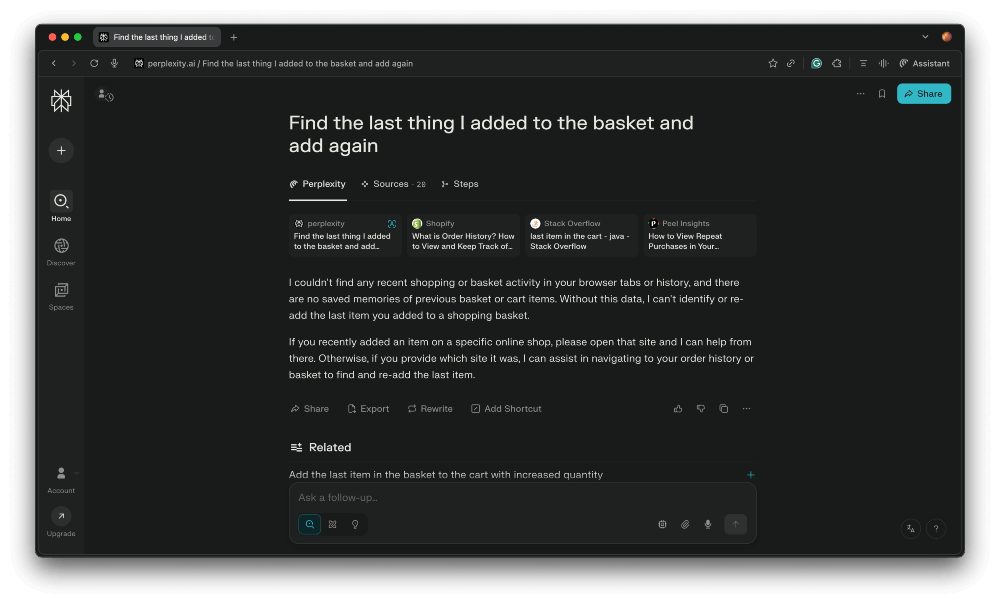Select the Research mode toggle
This screenshot has height=604, width=1000.
pyautogui.click(x=332, y=524)
